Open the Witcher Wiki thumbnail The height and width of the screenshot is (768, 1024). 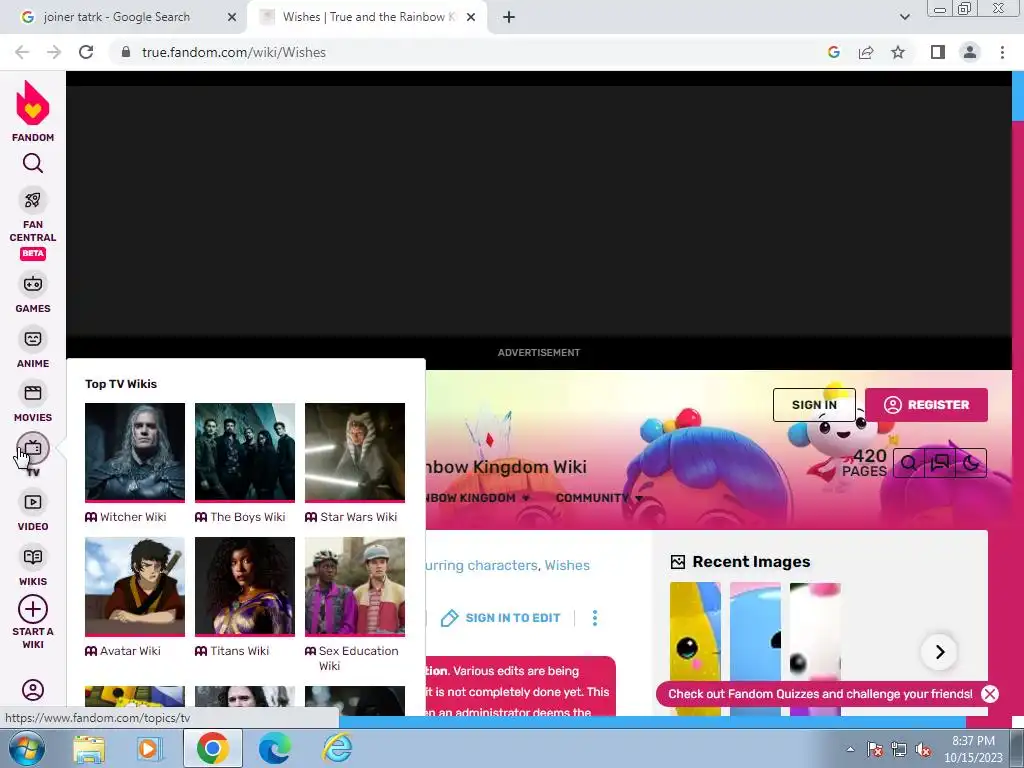click(x=135, y=452)
